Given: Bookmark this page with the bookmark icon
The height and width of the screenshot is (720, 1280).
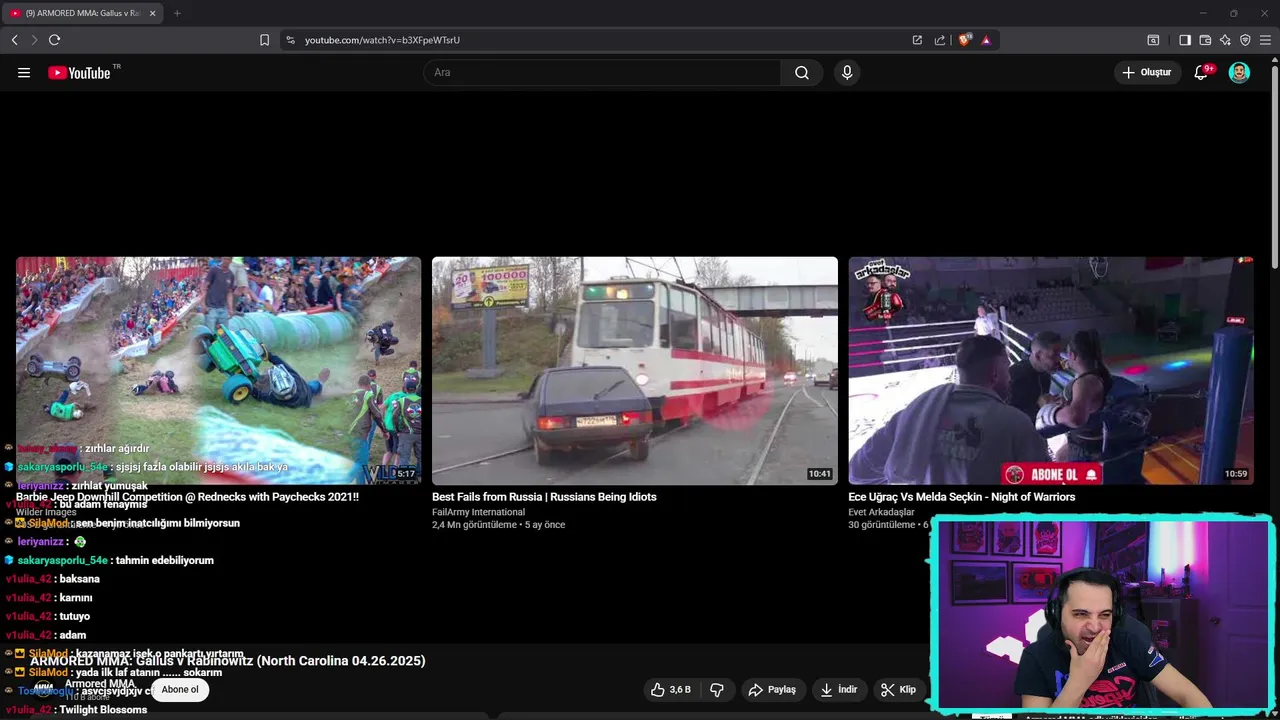Looking at the screenshot, I should [264, 40].
